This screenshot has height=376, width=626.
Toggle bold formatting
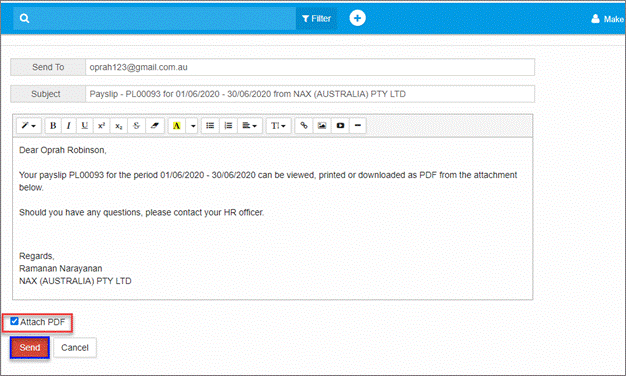(53, 126)
